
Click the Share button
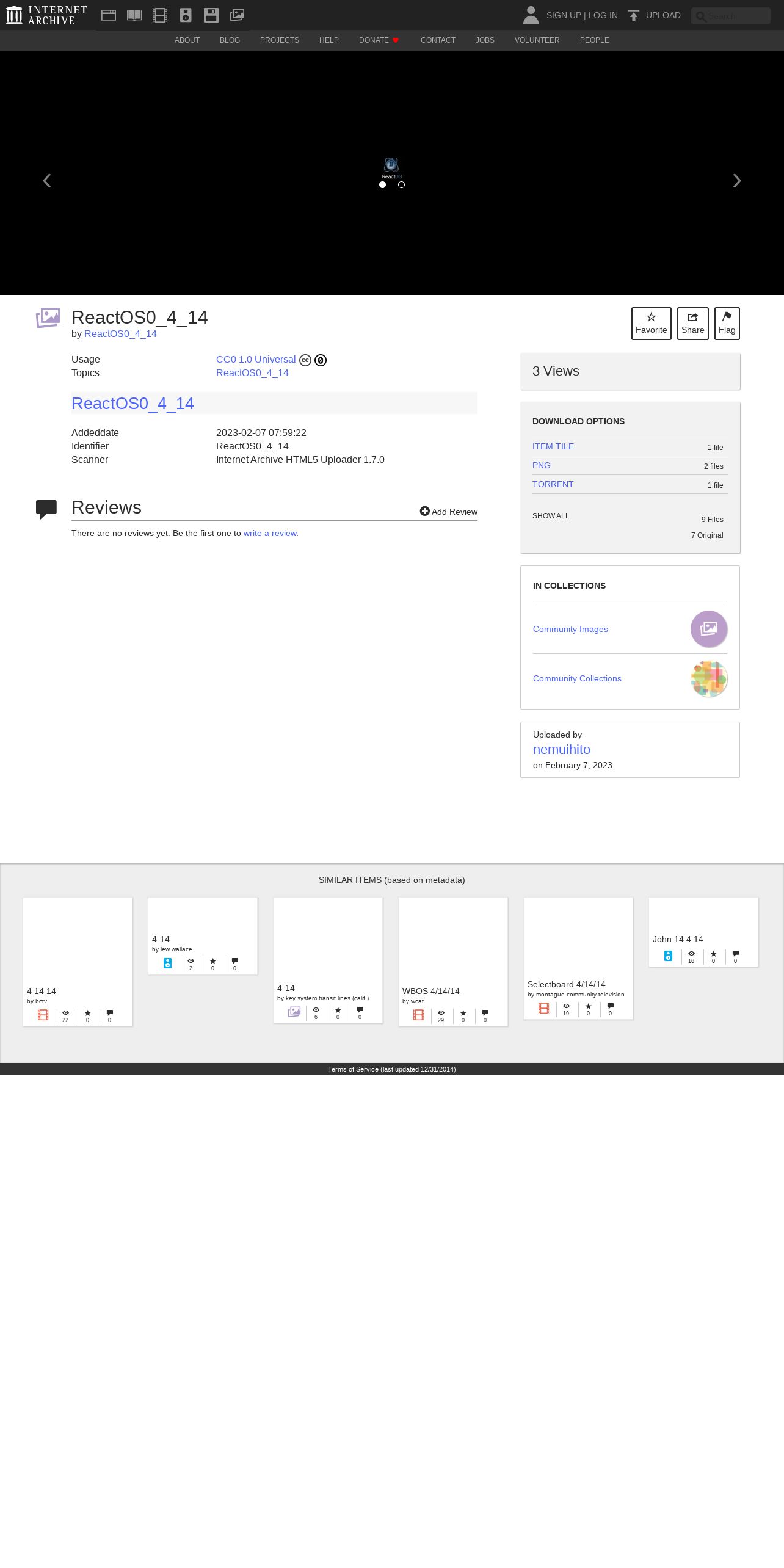693,324
